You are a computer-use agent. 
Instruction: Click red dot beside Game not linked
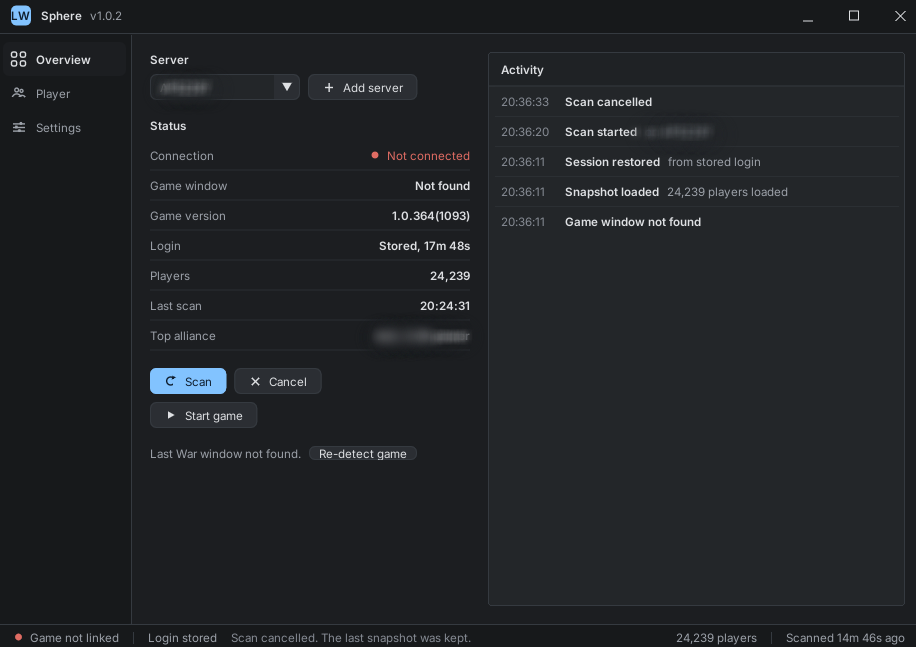coord(18,637)
